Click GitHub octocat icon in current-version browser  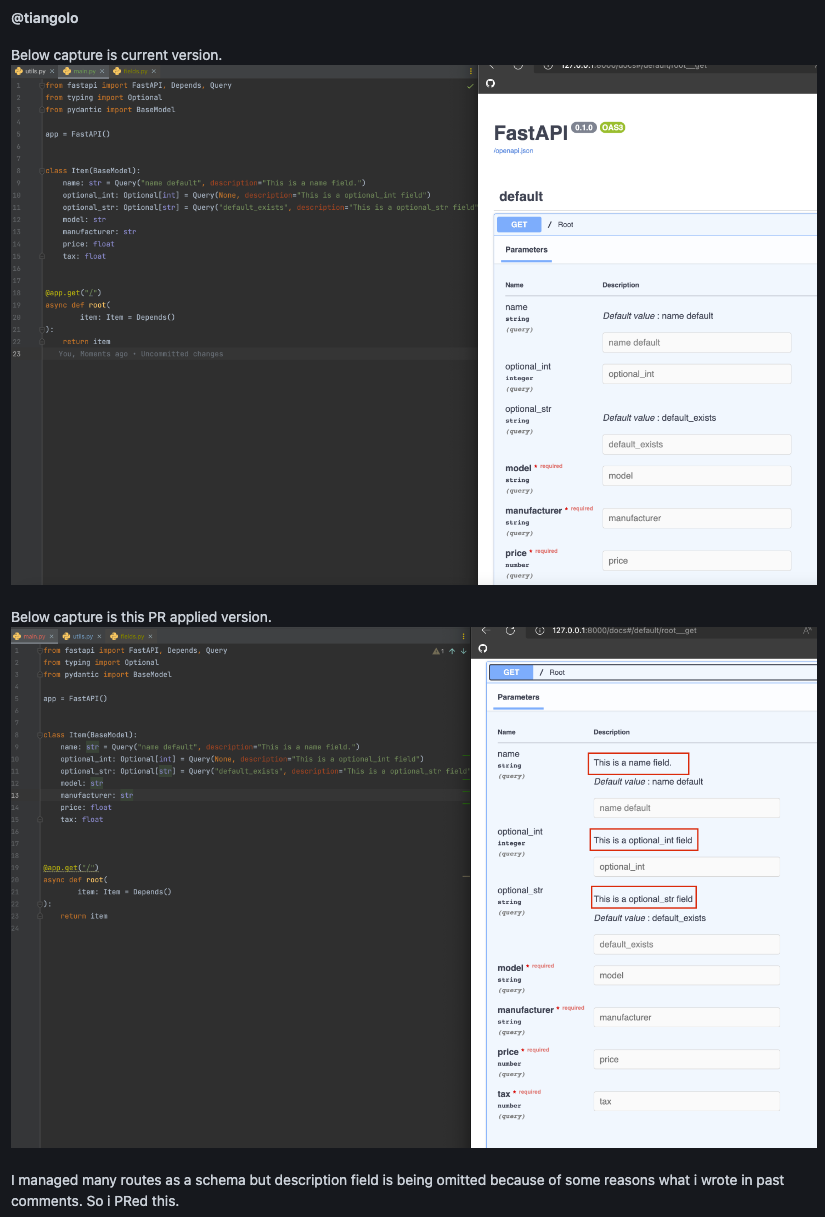tap(490, 83)
